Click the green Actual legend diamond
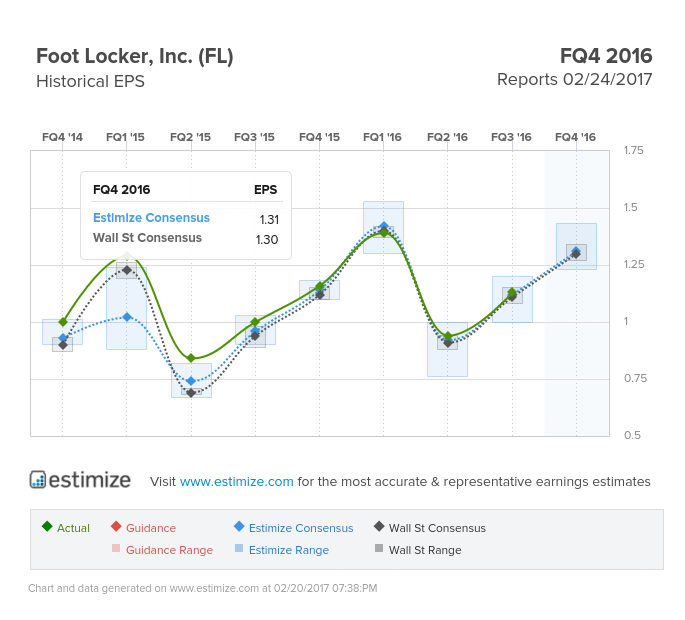 click(x=47, y=526)
